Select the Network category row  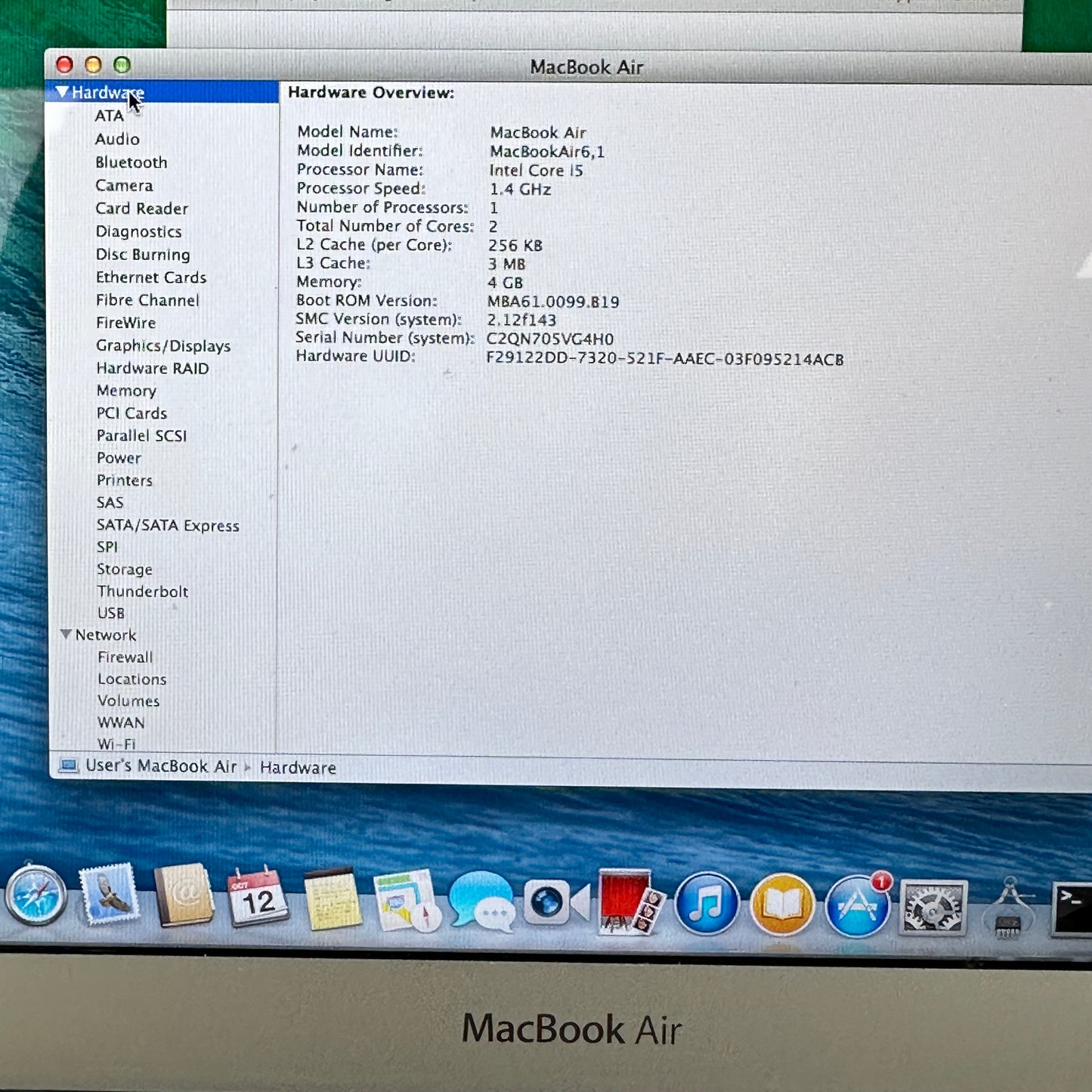106,635
